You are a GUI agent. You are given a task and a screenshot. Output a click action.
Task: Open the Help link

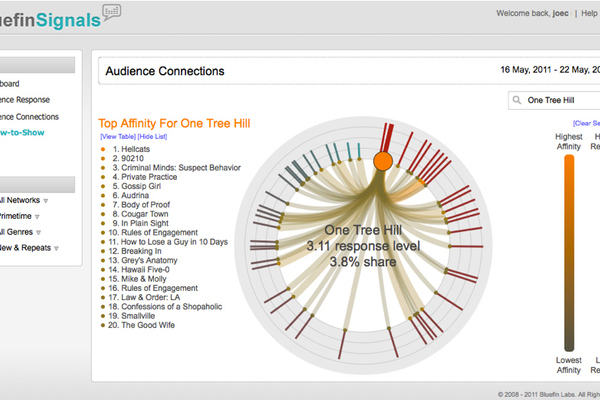click(589, 13)
